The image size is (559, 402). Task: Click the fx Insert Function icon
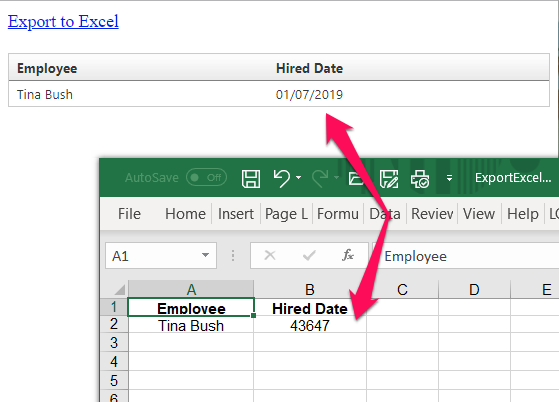pyautogui.click(x=348, y=255)
